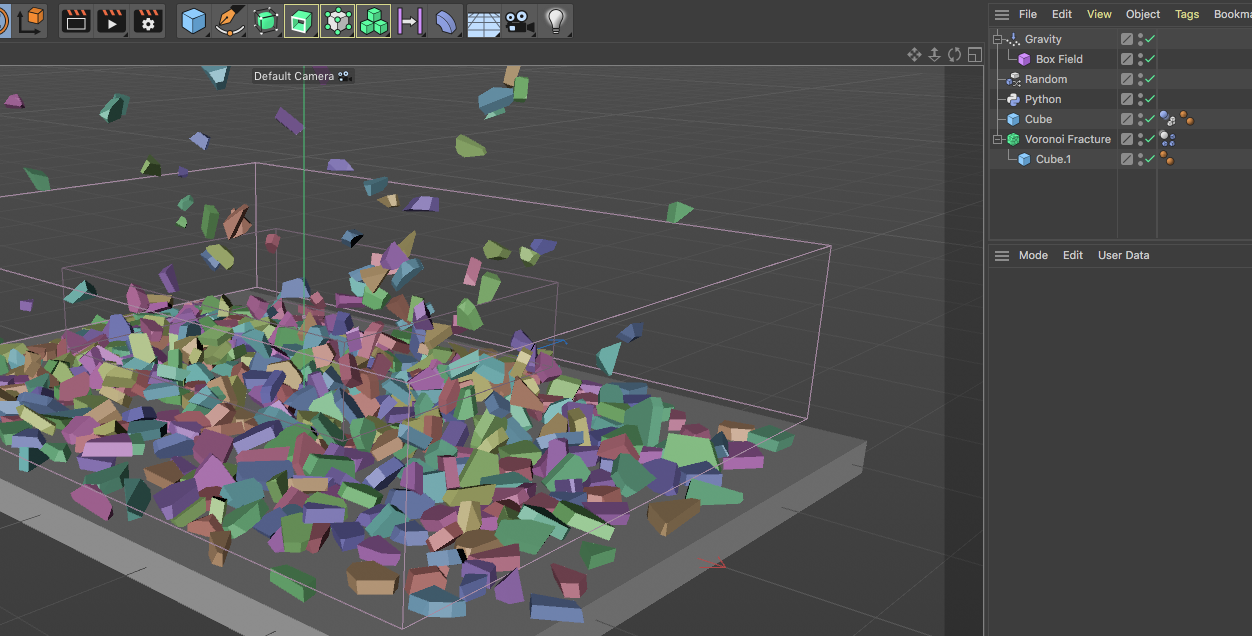Collapse the Voronoi Fracture tree node

click(997, 139)
